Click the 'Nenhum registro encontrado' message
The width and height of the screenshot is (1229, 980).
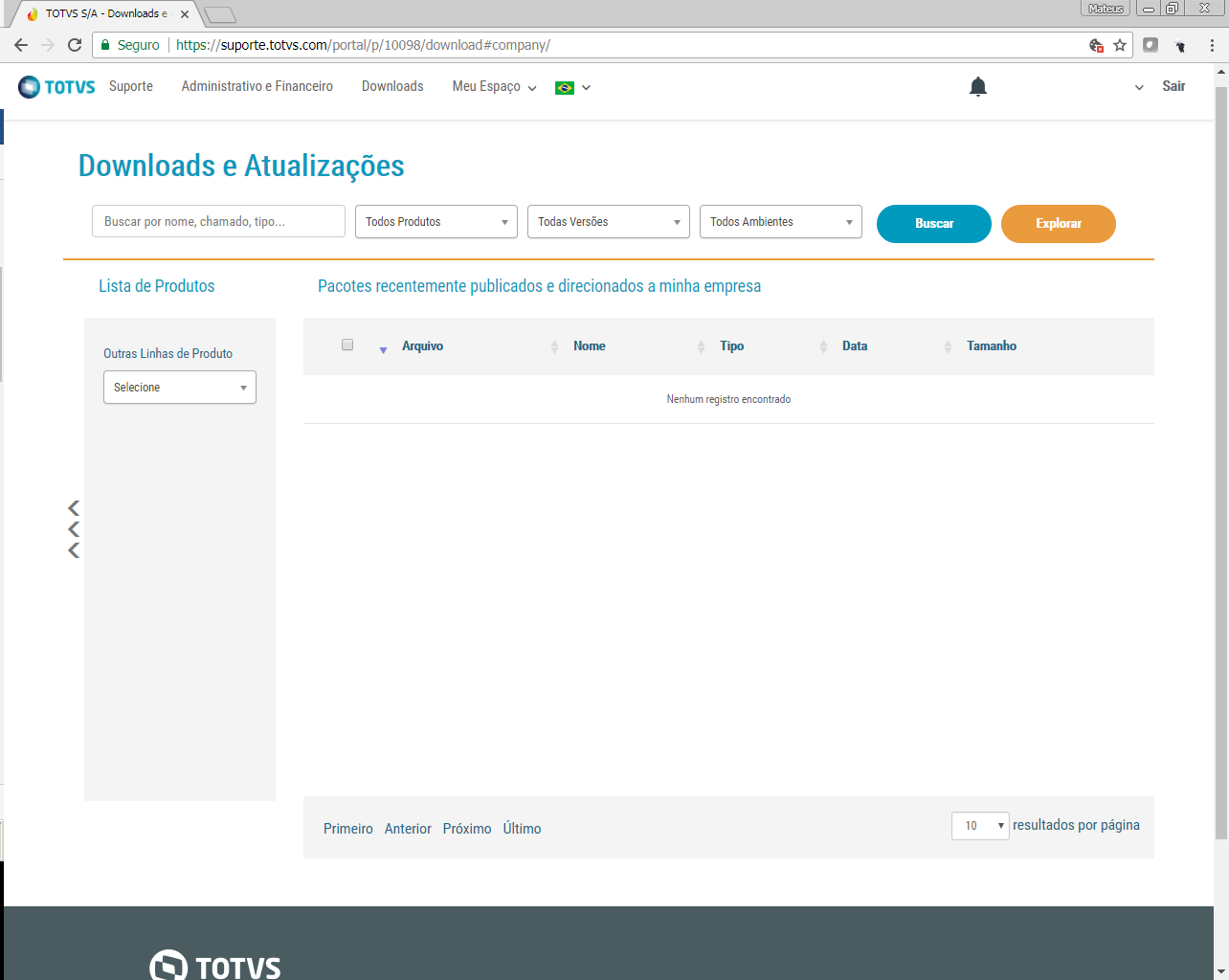pos(728,399)
